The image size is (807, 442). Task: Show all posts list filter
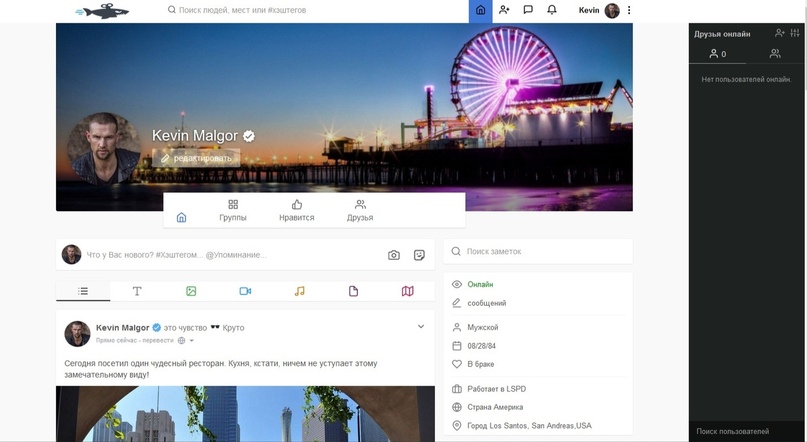pyautogui.click(x=83, y=291)
